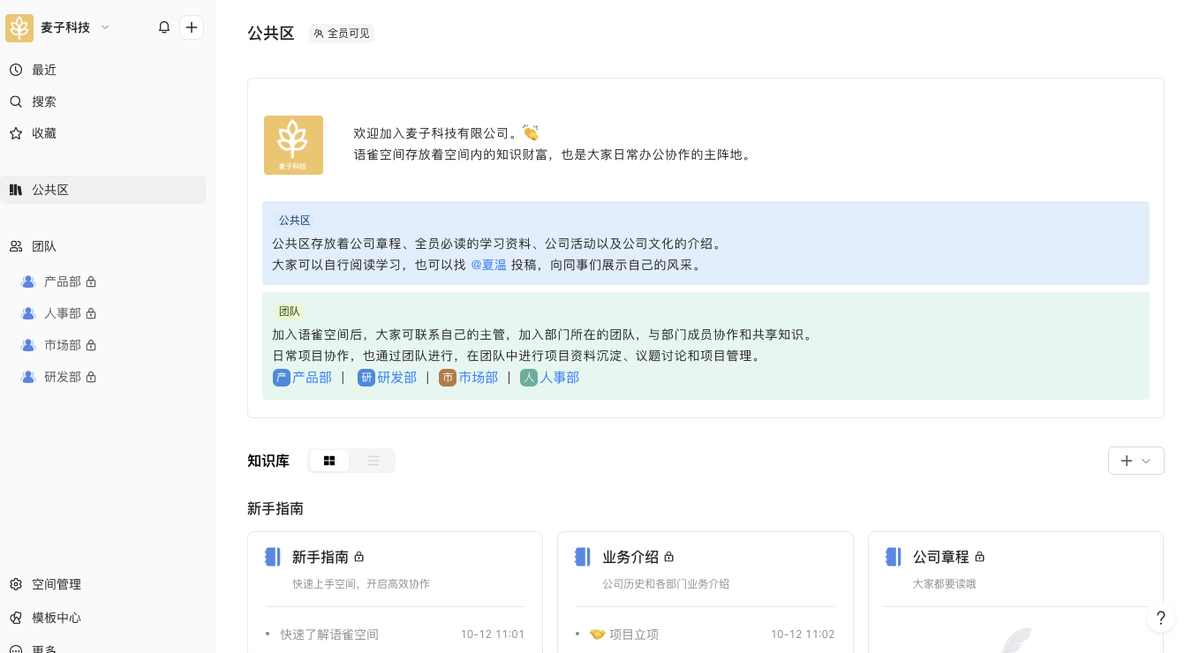Open the help question mark button
1192x653 pixels.
1161,618
